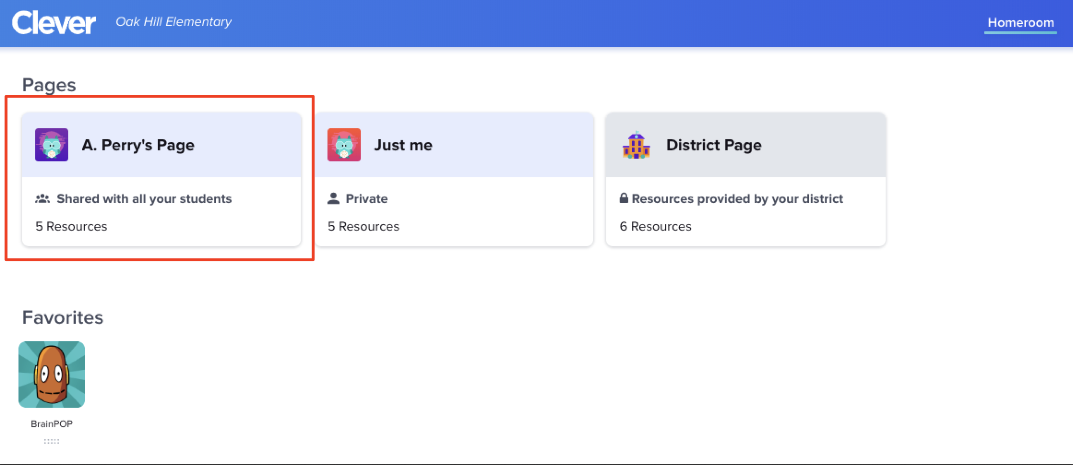The height and width of the screenshot is (465, 1073).
Task: Click Resources provided by your district text
Action: tap(738, 199)
